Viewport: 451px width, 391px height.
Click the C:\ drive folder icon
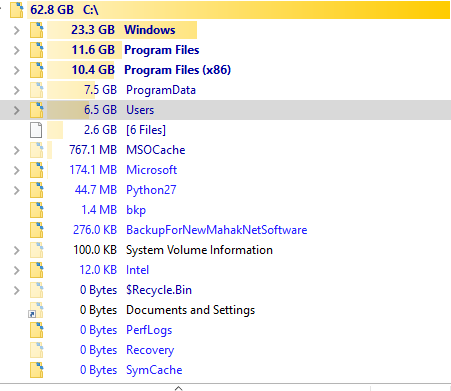[x=17, y=10]
